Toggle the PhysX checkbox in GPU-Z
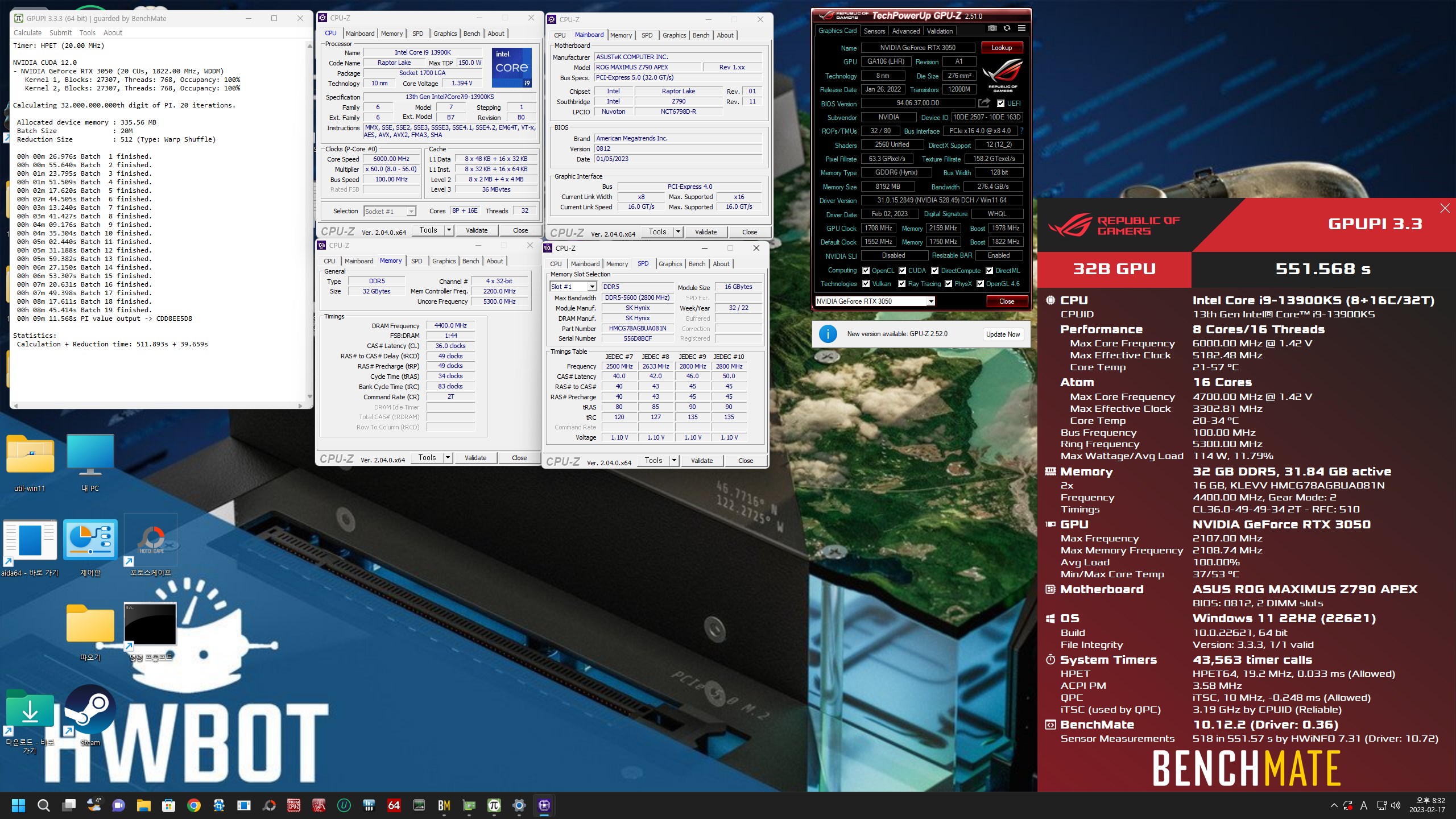This screenshot has width=1456, height=819. (948, 284)
